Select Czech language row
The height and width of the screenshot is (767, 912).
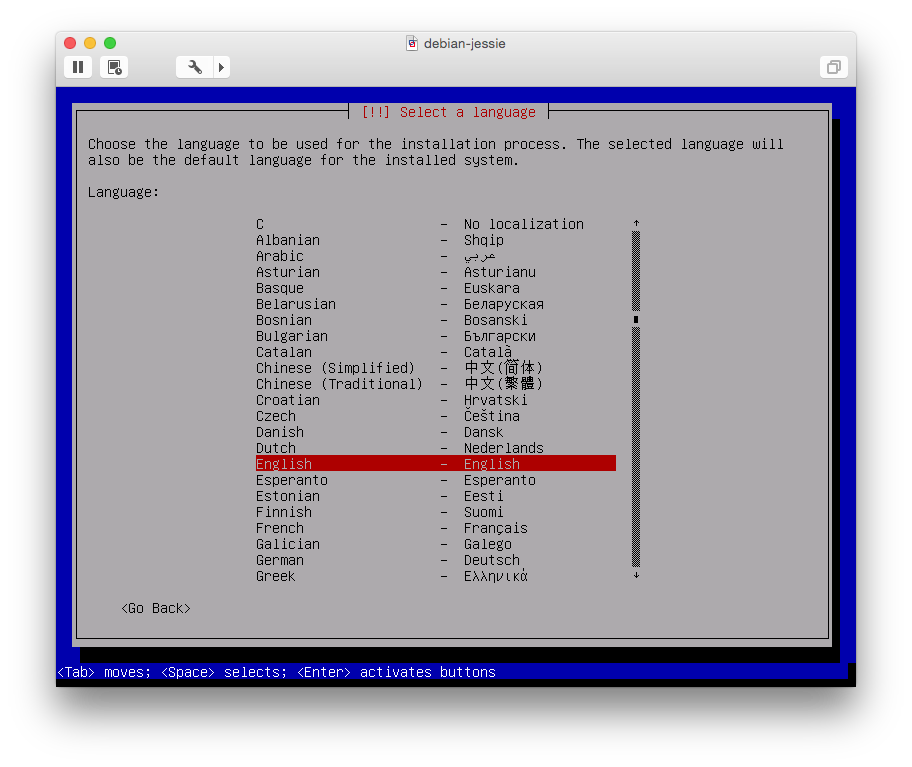436,416
